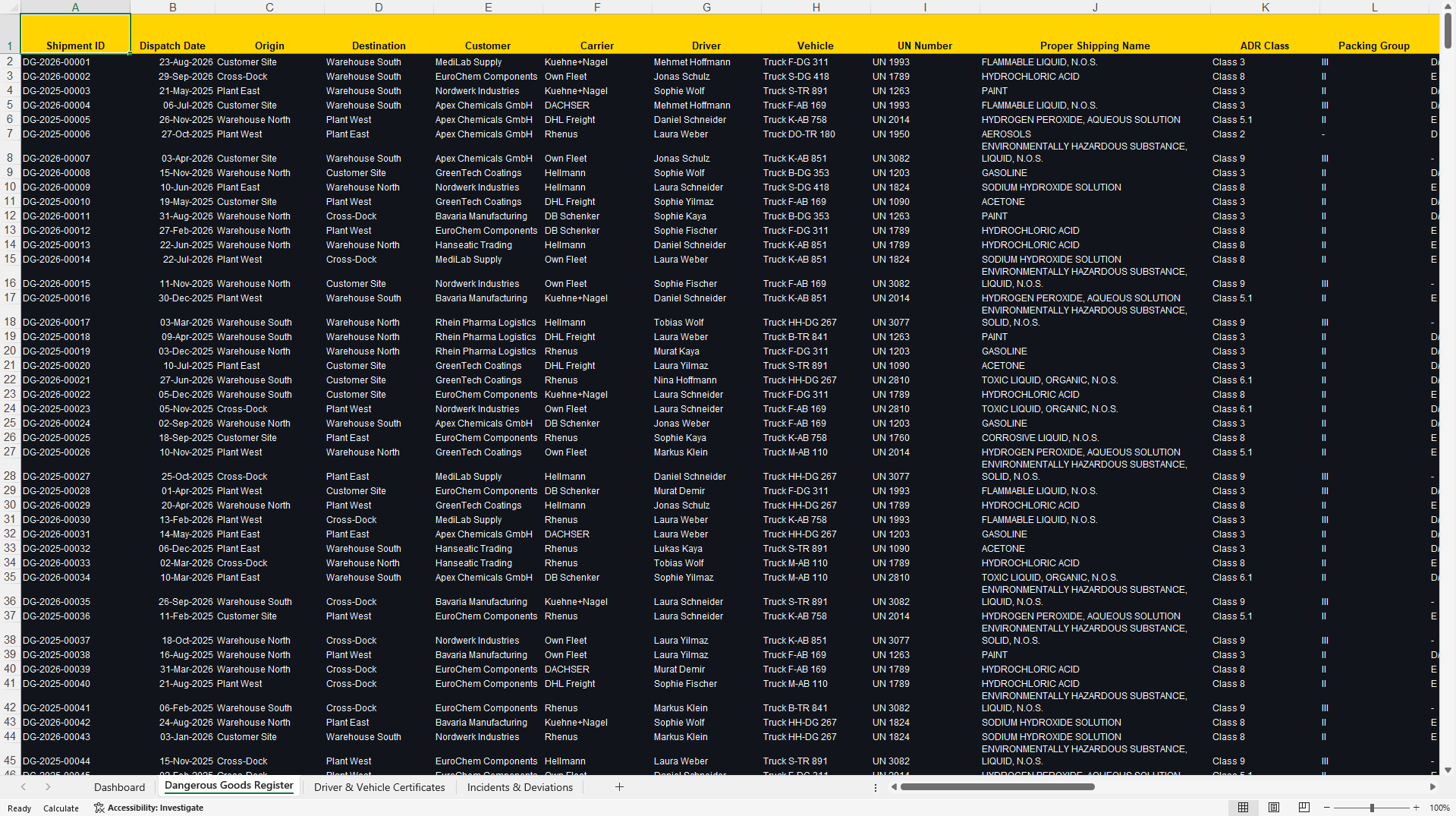
Task: Adjust the zoom slider handle
Action: 1372,808
